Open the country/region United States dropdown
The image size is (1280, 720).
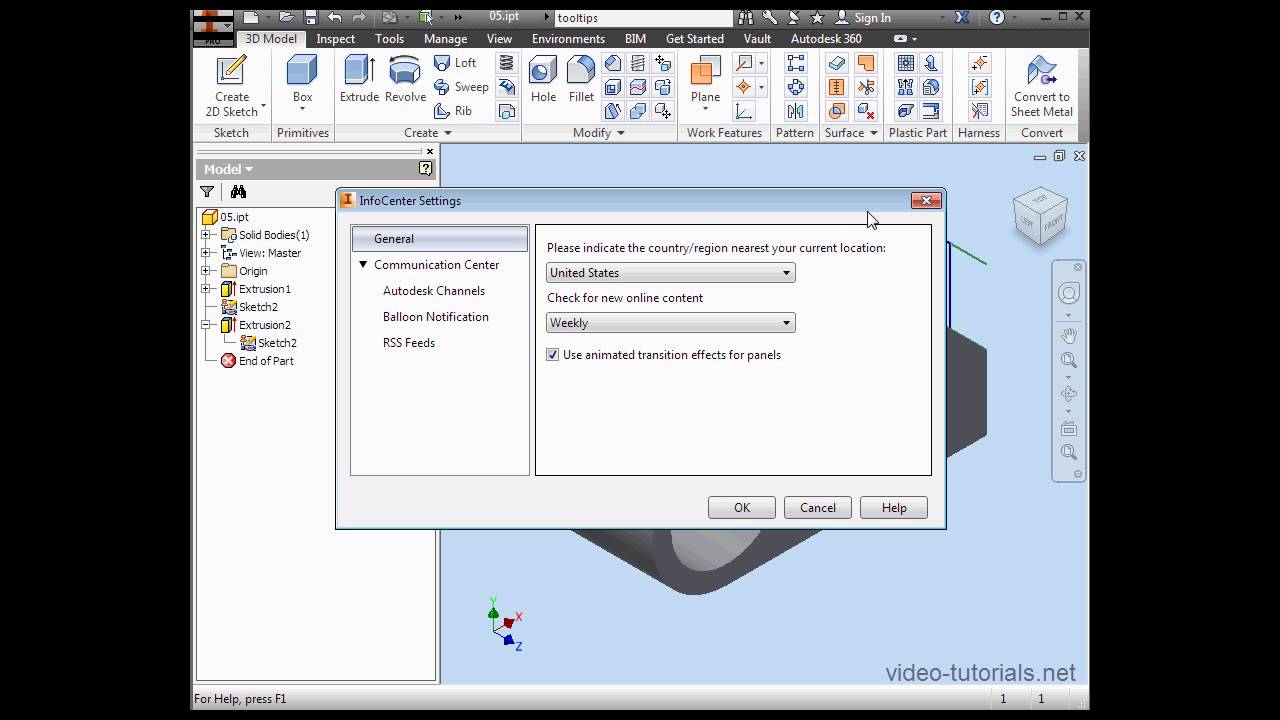pos(671,273)
